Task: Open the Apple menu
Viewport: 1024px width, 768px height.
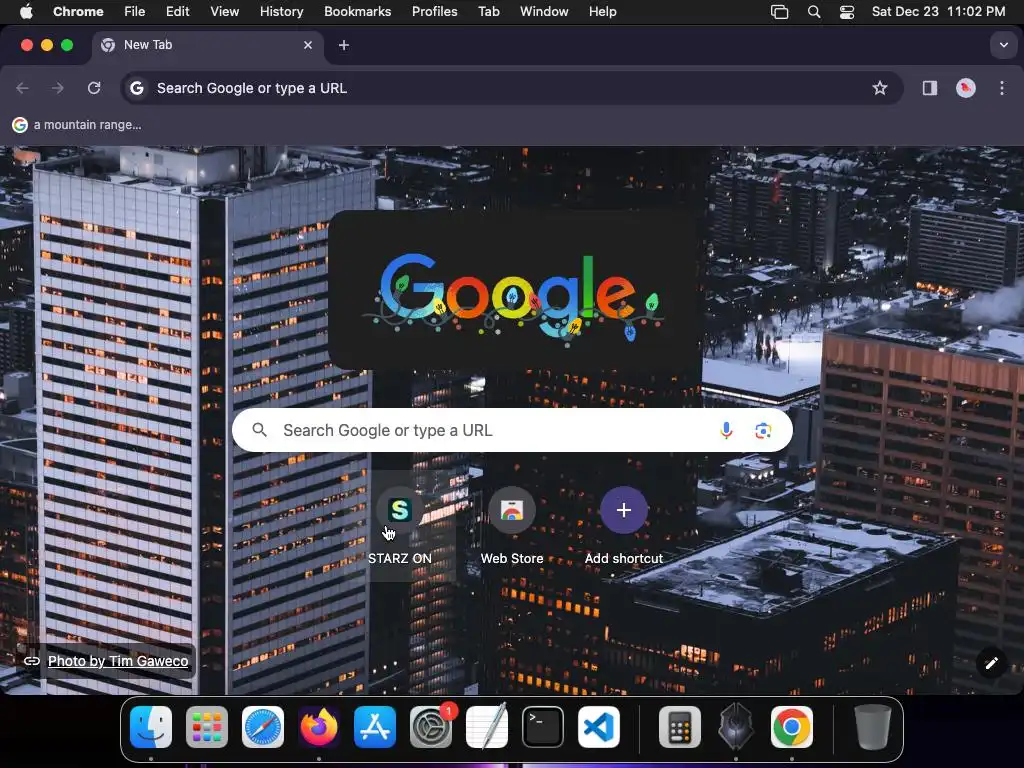Action: click(x=26, y=12)
